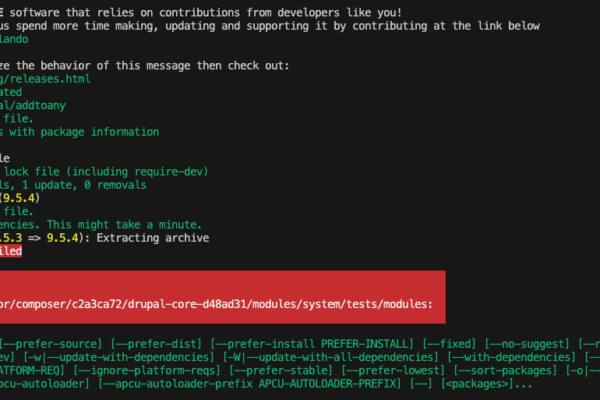The image size is (600, 400).
Task: Click the 'PREFER-INSTALL' argument text
Action: 365,344
